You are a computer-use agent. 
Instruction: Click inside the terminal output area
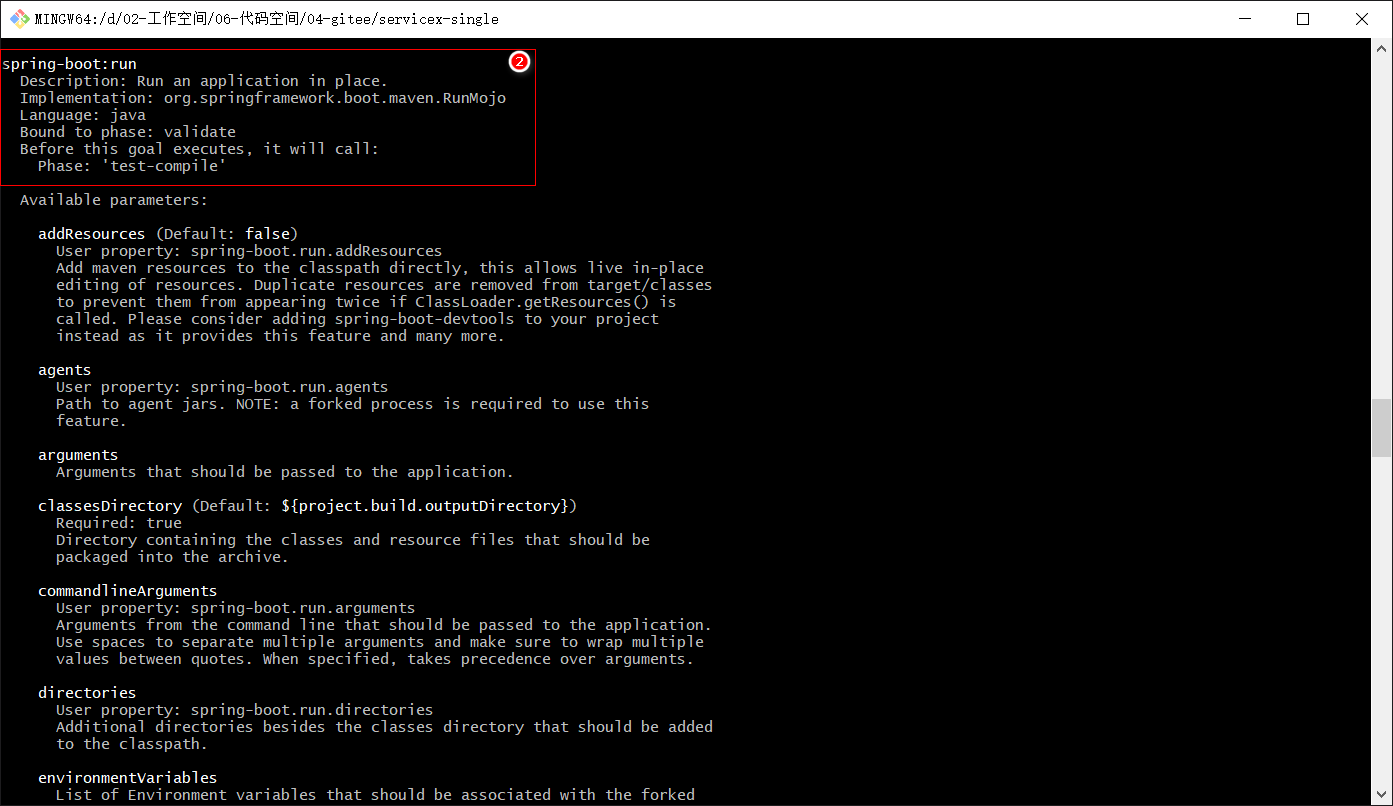point(900,400)
